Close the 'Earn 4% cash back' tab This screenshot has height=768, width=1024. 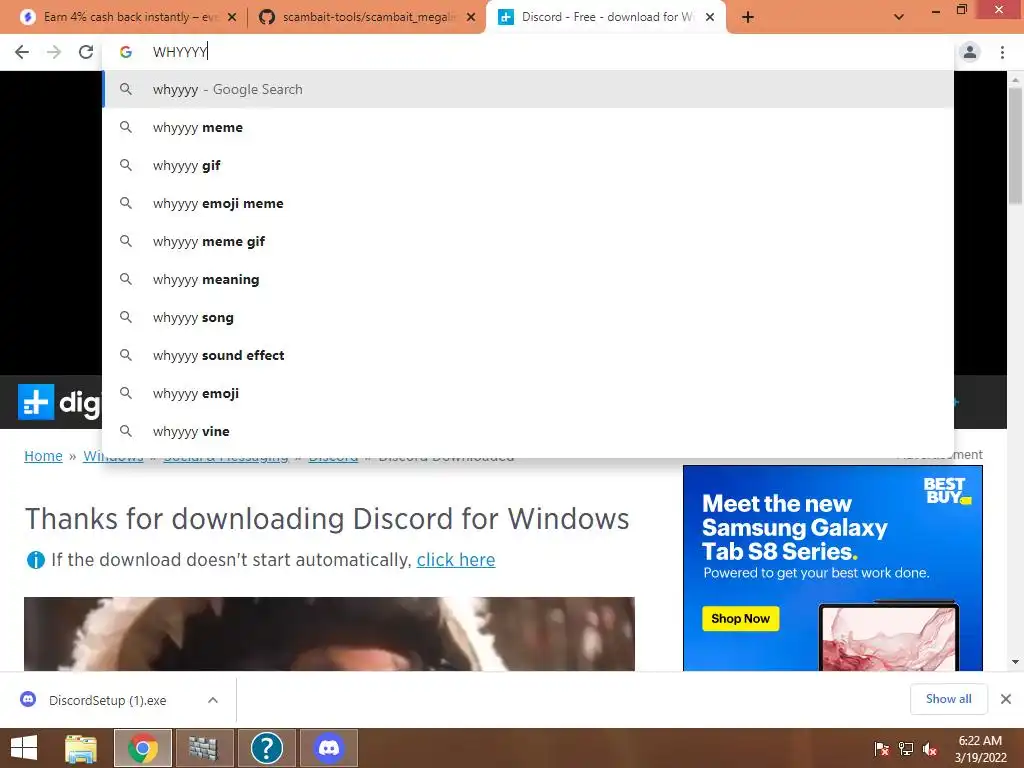[232, 17]
